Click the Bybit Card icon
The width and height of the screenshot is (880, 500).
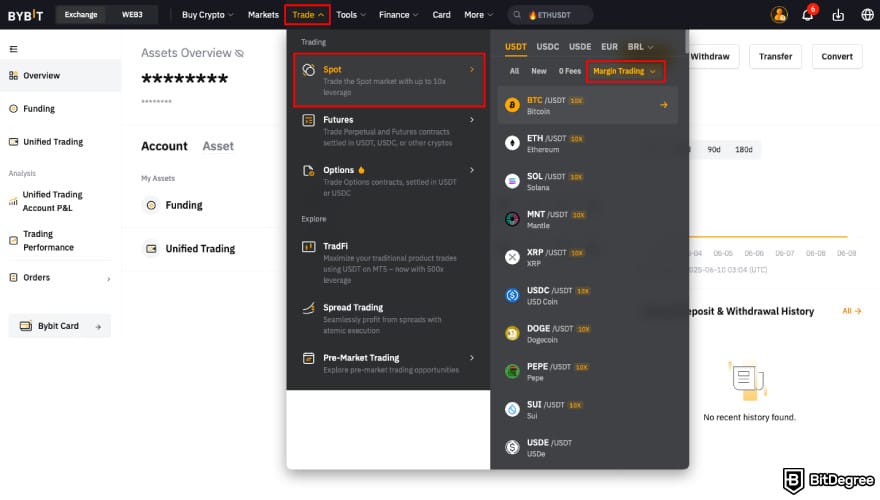click(x=26, y=326)
